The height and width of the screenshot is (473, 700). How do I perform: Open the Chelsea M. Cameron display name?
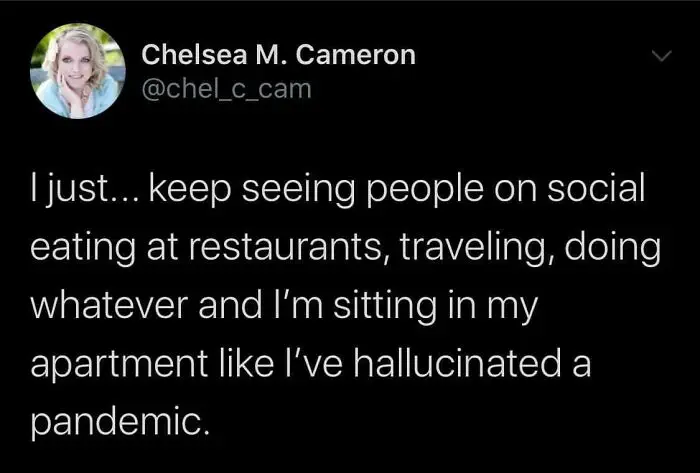[x=279, y=55]
